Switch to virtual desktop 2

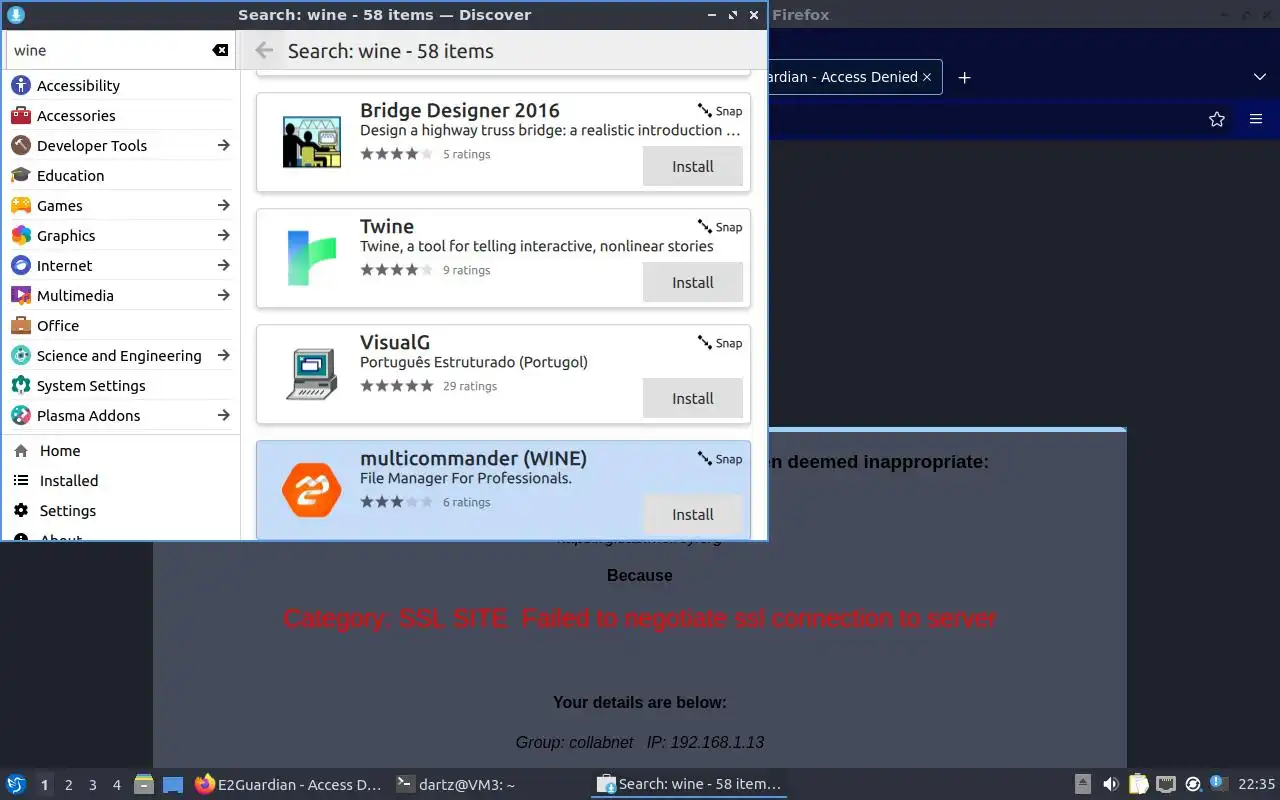69,785
